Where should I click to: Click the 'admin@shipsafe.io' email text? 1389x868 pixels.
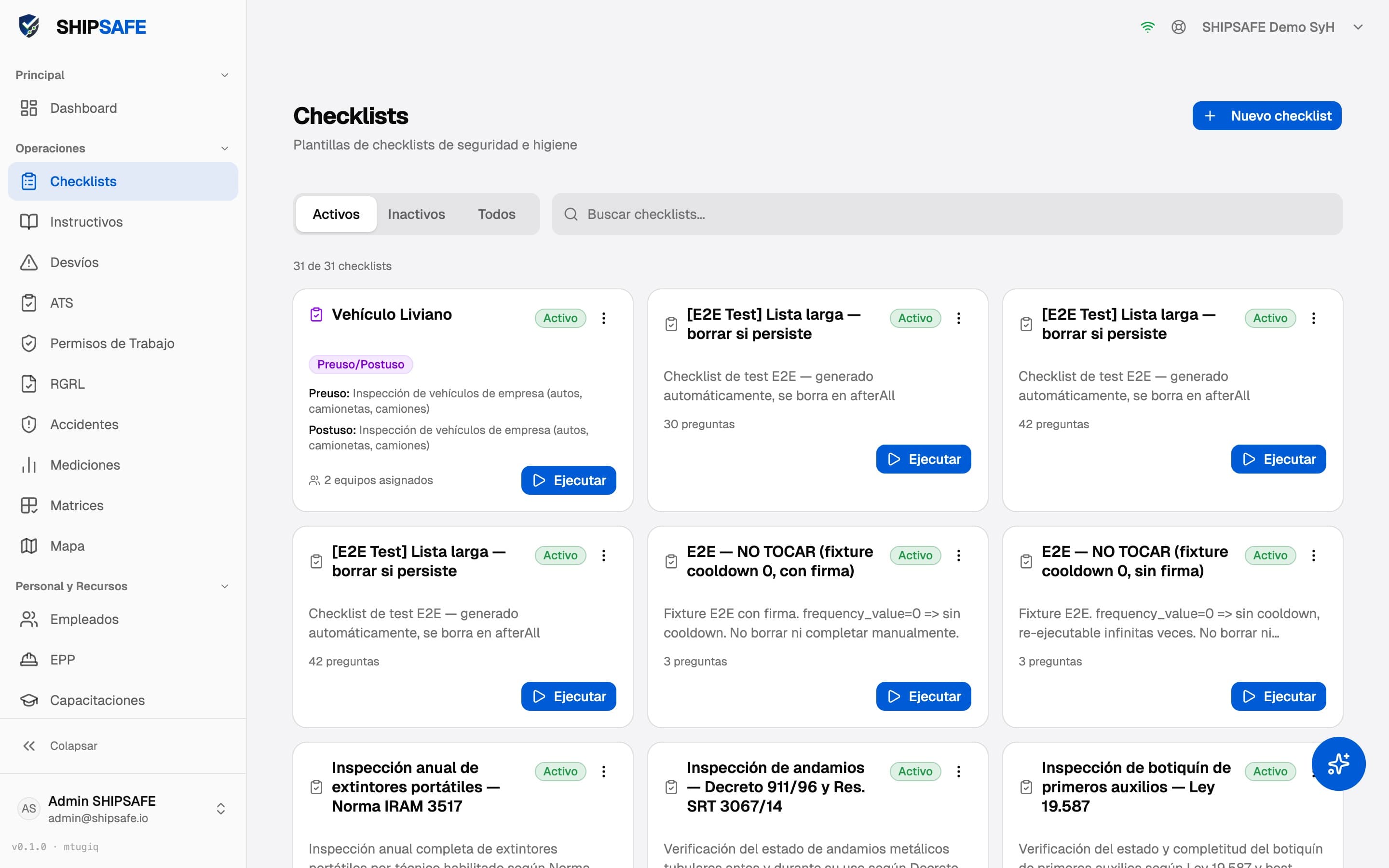98,818
